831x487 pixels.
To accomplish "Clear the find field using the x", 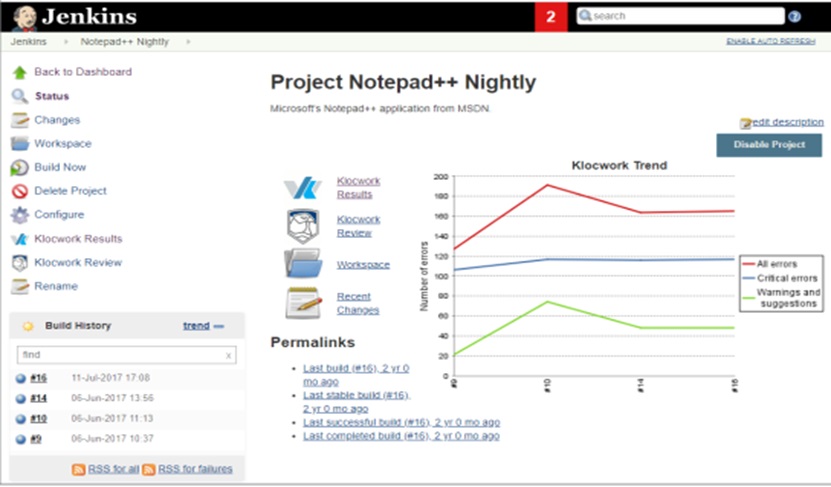I will click(x=228, y=356).
